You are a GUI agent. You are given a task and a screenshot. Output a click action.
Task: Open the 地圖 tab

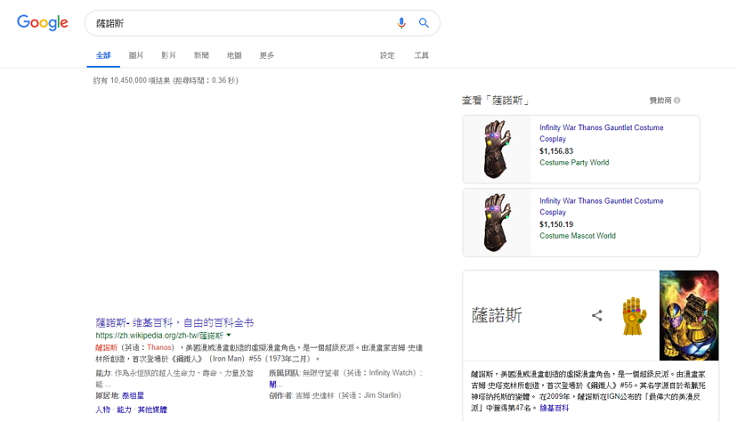click(234, 55)
